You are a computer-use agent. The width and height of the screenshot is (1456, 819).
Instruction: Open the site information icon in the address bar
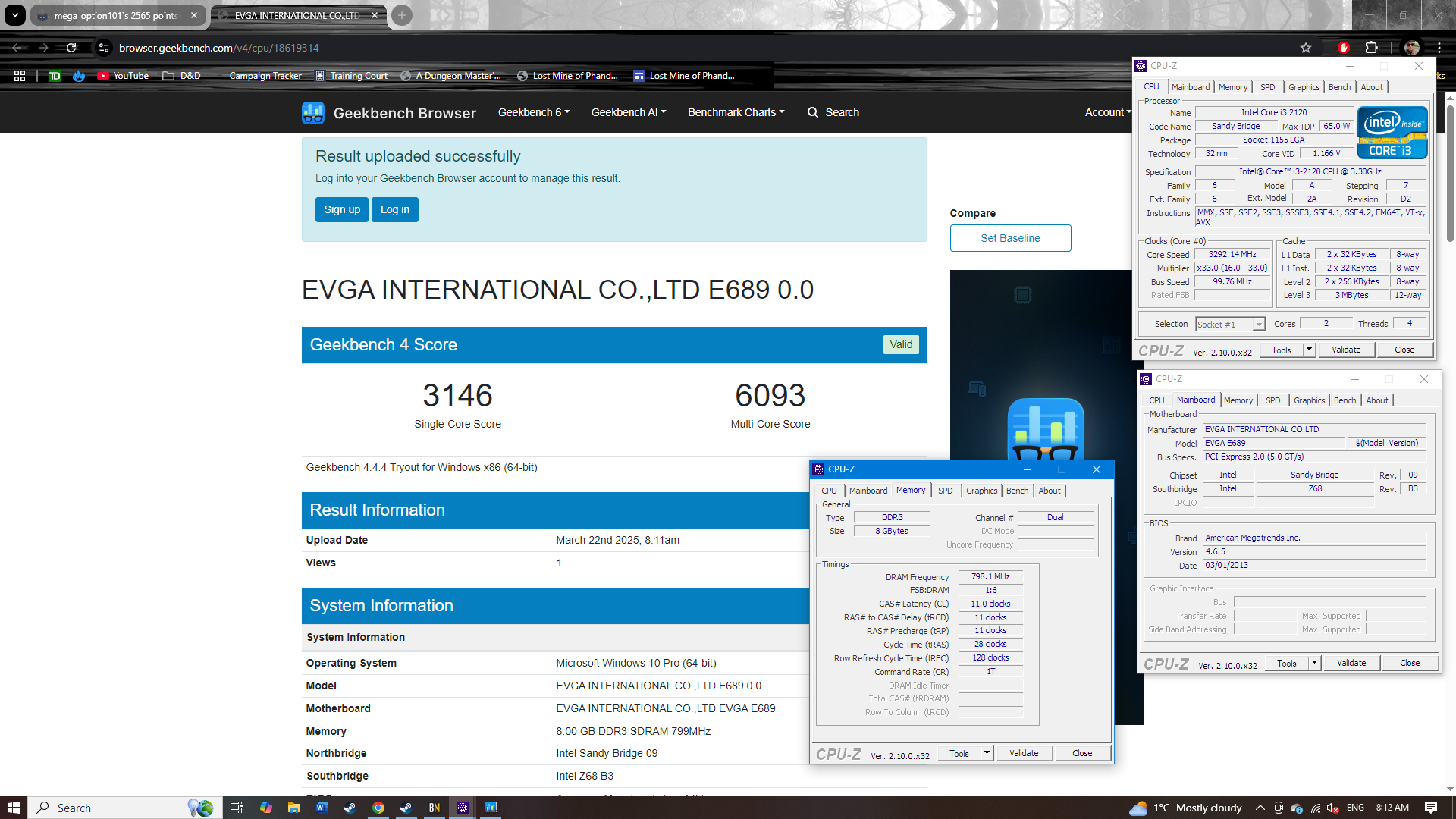click(x=104, y=48)
